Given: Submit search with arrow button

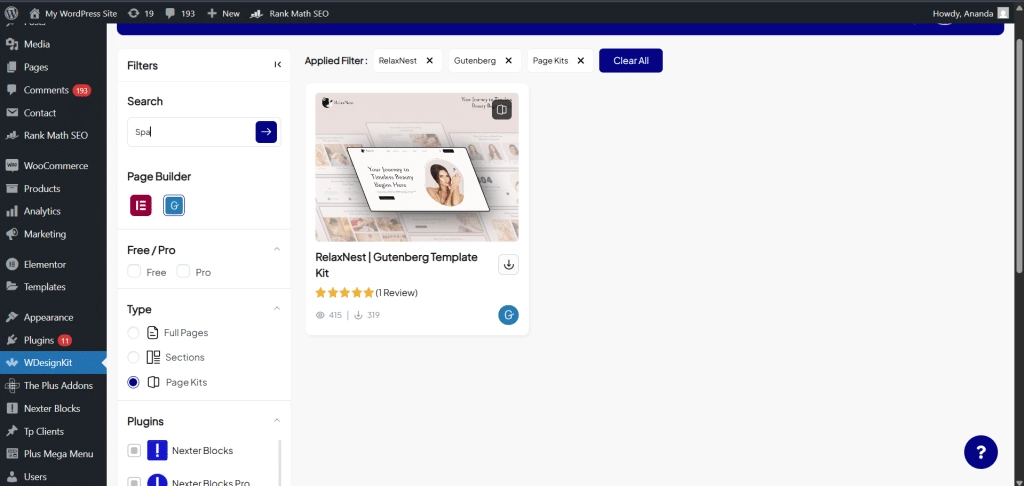Looking at the screenshot, I should [x=266, y=132].
